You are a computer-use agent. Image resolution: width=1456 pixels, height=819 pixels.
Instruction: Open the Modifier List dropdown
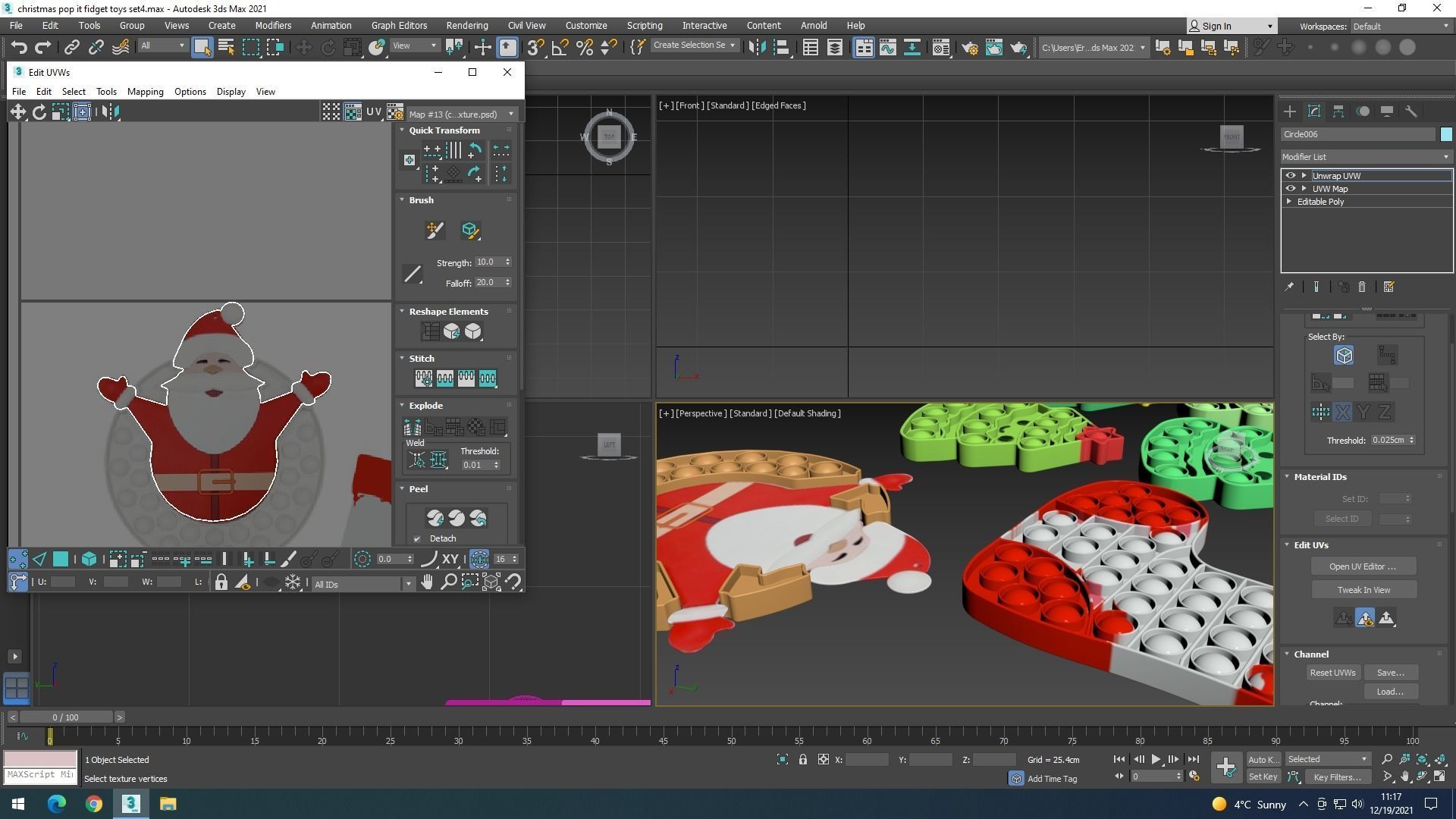click(1365, 157)
